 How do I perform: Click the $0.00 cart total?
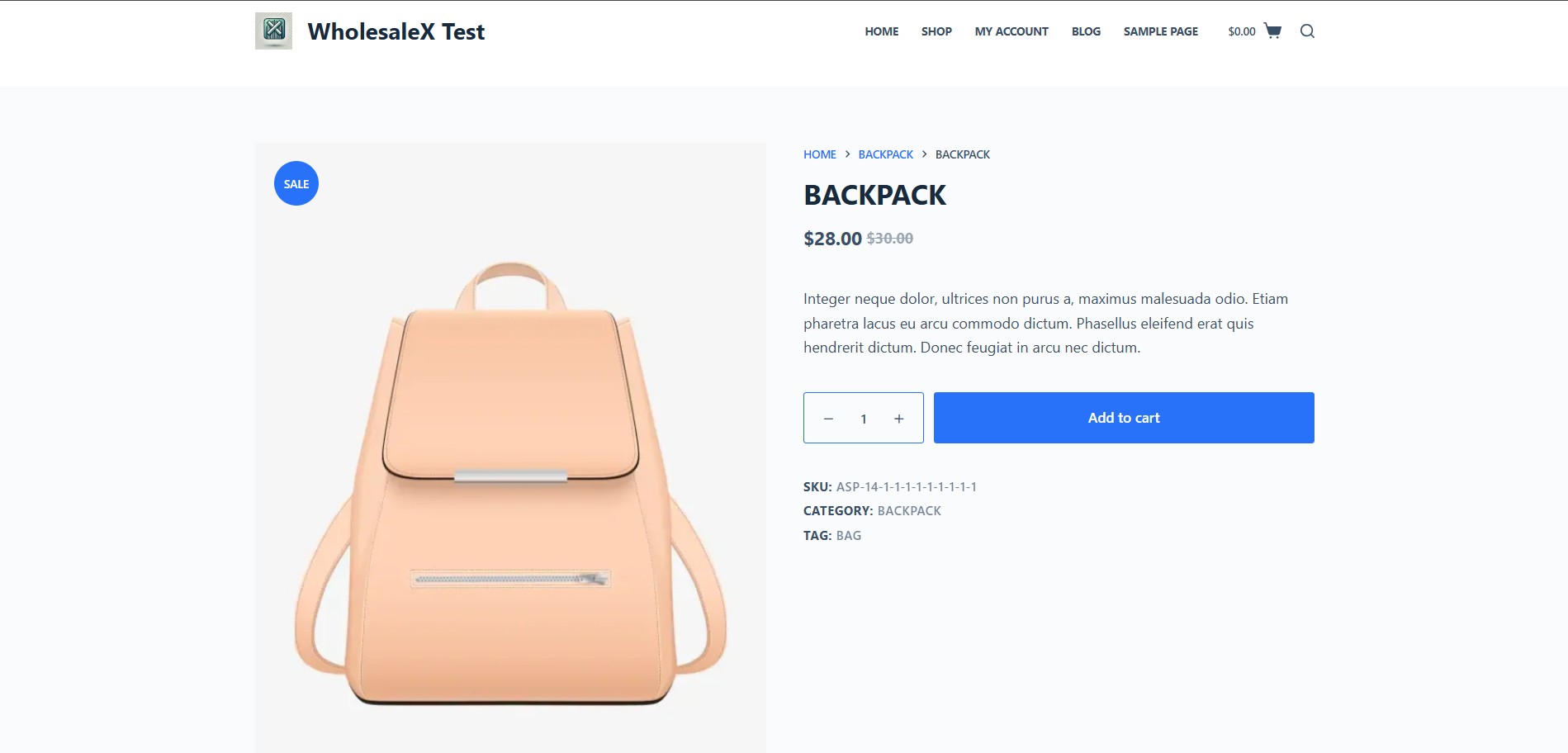[1242, 31]
